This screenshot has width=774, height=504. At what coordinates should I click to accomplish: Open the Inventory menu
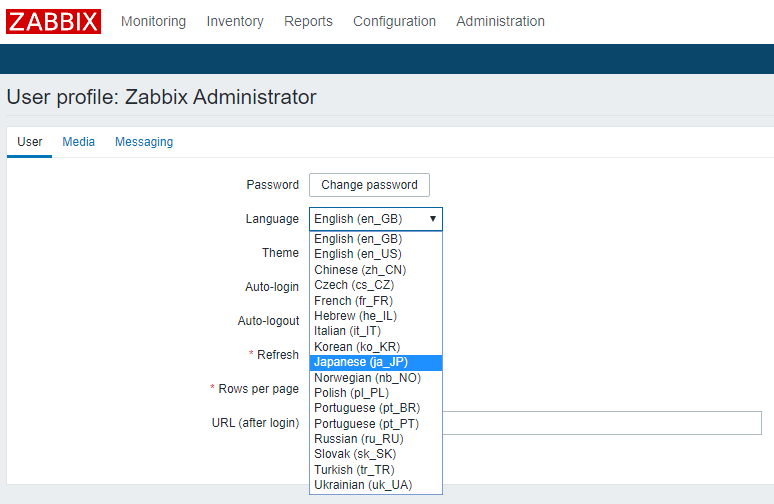[235, 21]
